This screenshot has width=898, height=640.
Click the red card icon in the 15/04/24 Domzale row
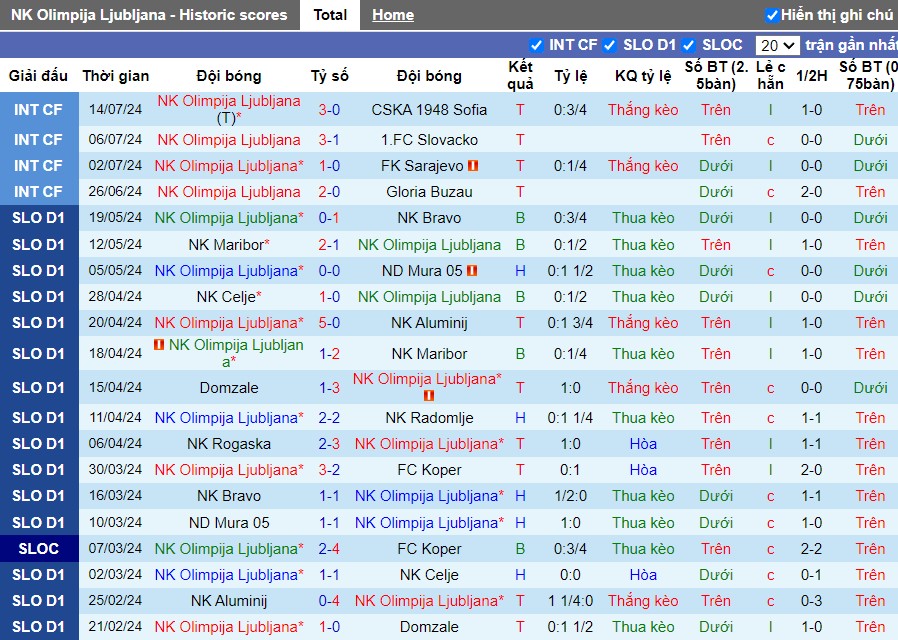pyautogui.click(x=428, y=396)
